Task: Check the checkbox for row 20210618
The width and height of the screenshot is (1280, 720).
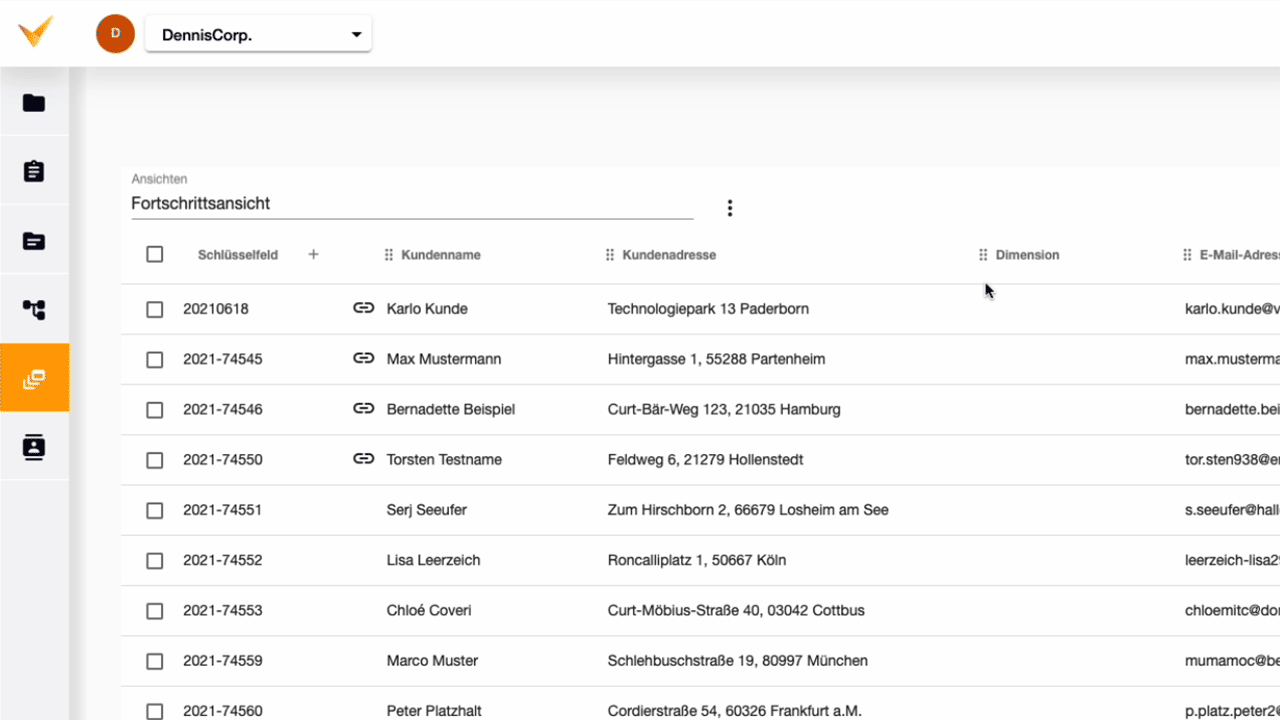Action: (154, 309)
